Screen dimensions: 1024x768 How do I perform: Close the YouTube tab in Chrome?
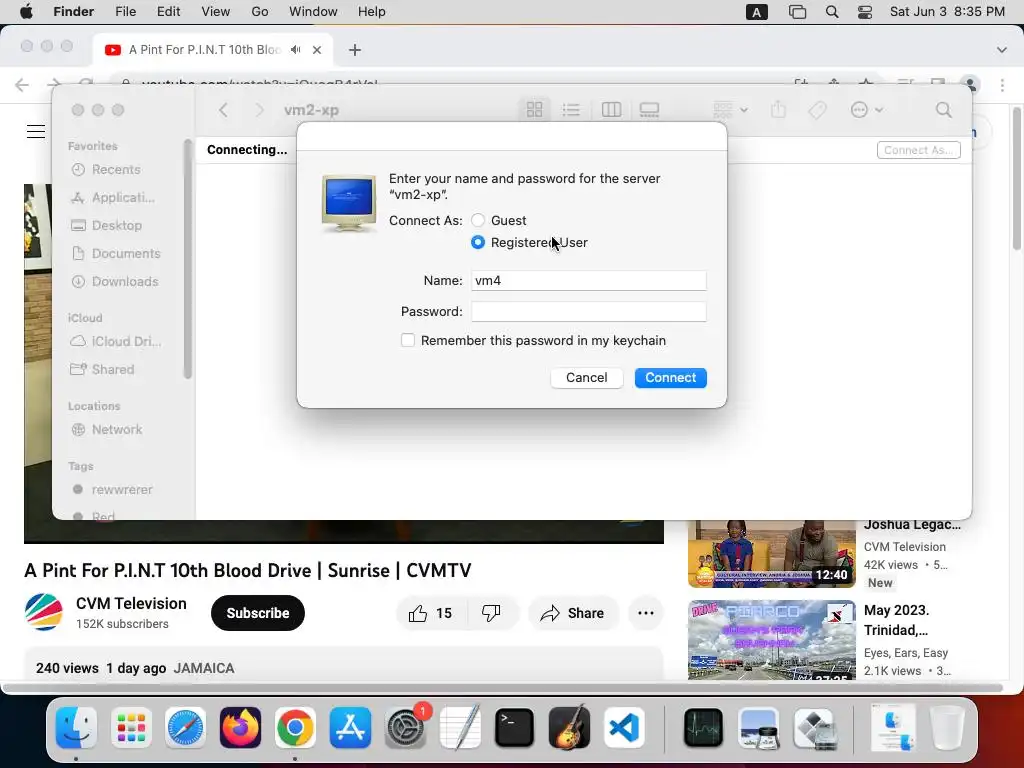317,50
